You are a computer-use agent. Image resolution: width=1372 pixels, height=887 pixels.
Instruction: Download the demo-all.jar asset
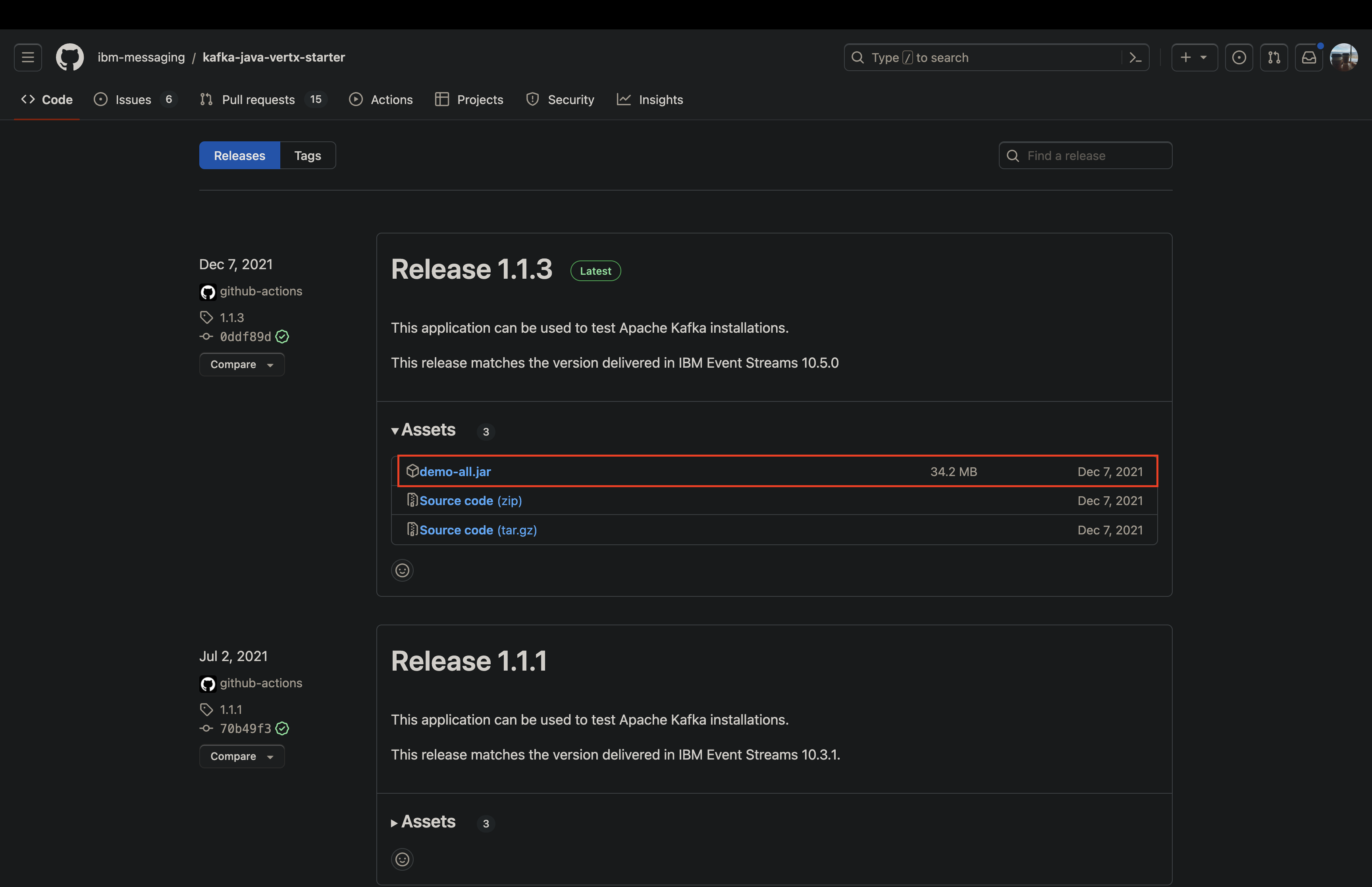click(455, 472)
